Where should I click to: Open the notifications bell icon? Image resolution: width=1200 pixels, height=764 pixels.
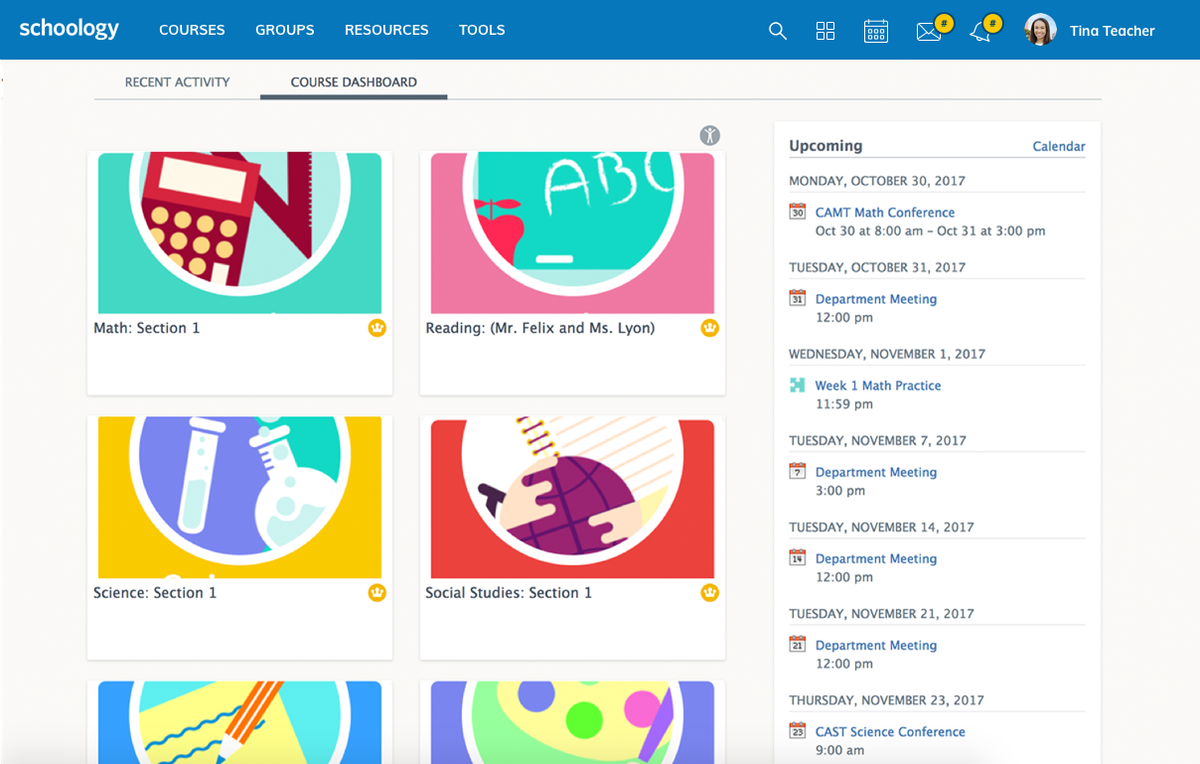(x=981, y=32)
